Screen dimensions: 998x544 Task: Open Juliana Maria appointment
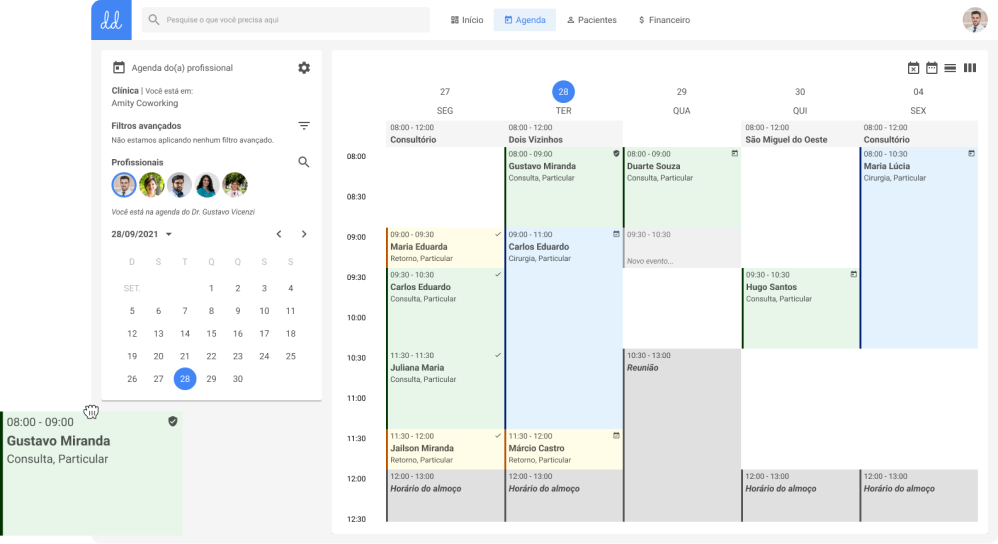pos(445,388)
